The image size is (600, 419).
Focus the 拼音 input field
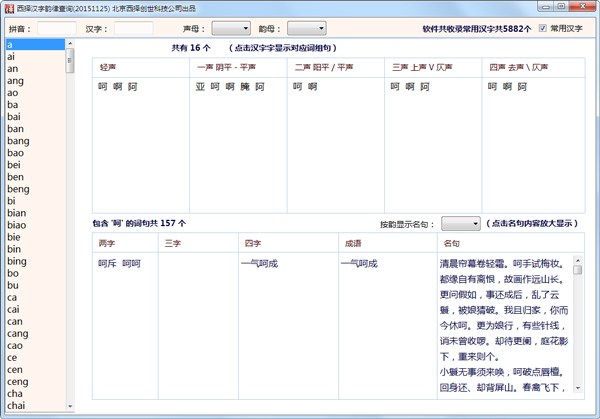(57, 28)
